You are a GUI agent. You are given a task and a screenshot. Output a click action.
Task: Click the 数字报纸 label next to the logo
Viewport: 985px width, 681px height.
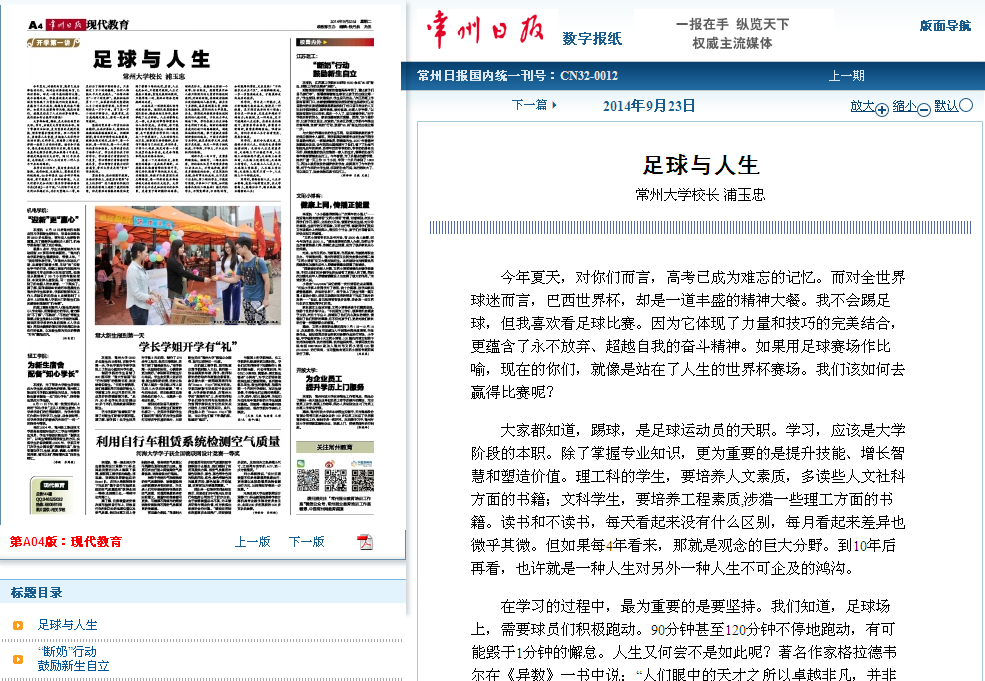coord(592,39)
